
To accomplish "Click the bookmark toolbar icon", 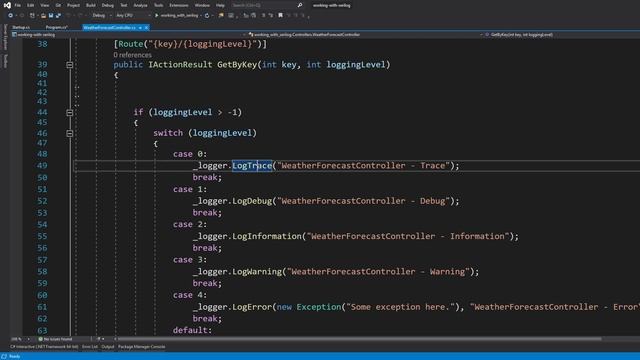I will point(280,16).
